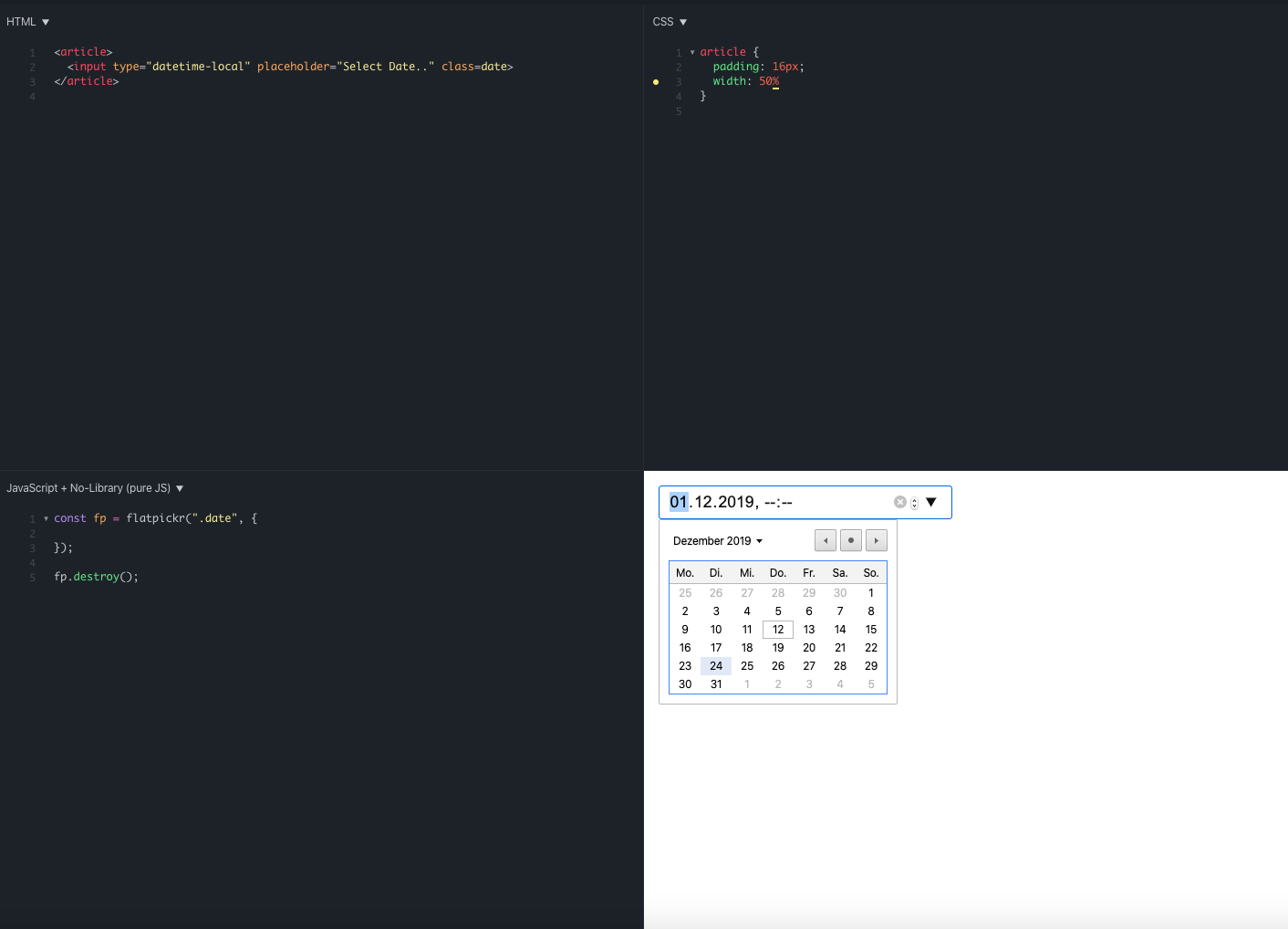Screen dimensions: 1288x929
Task: Click the previous month arrow in the calendar
Action: pyautogui.click(x=825, y=540)
